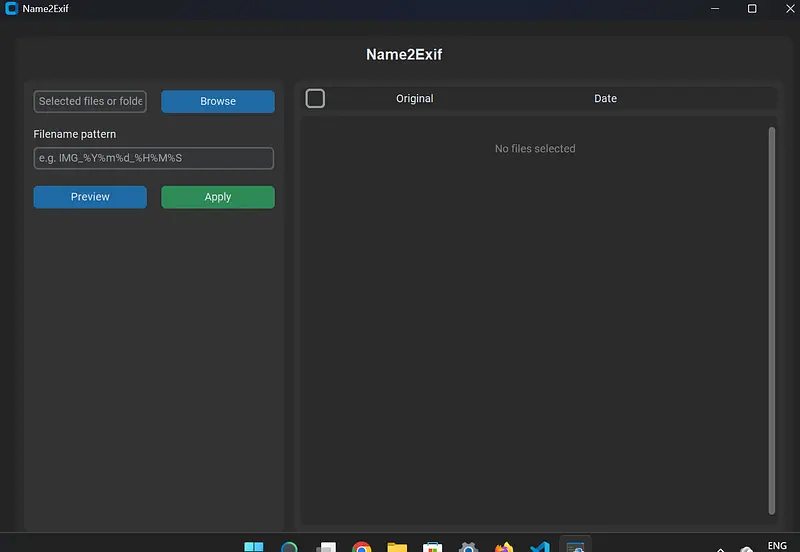Click the ENG language indicator
Screen dimensions: 800x552
point(776,545)
